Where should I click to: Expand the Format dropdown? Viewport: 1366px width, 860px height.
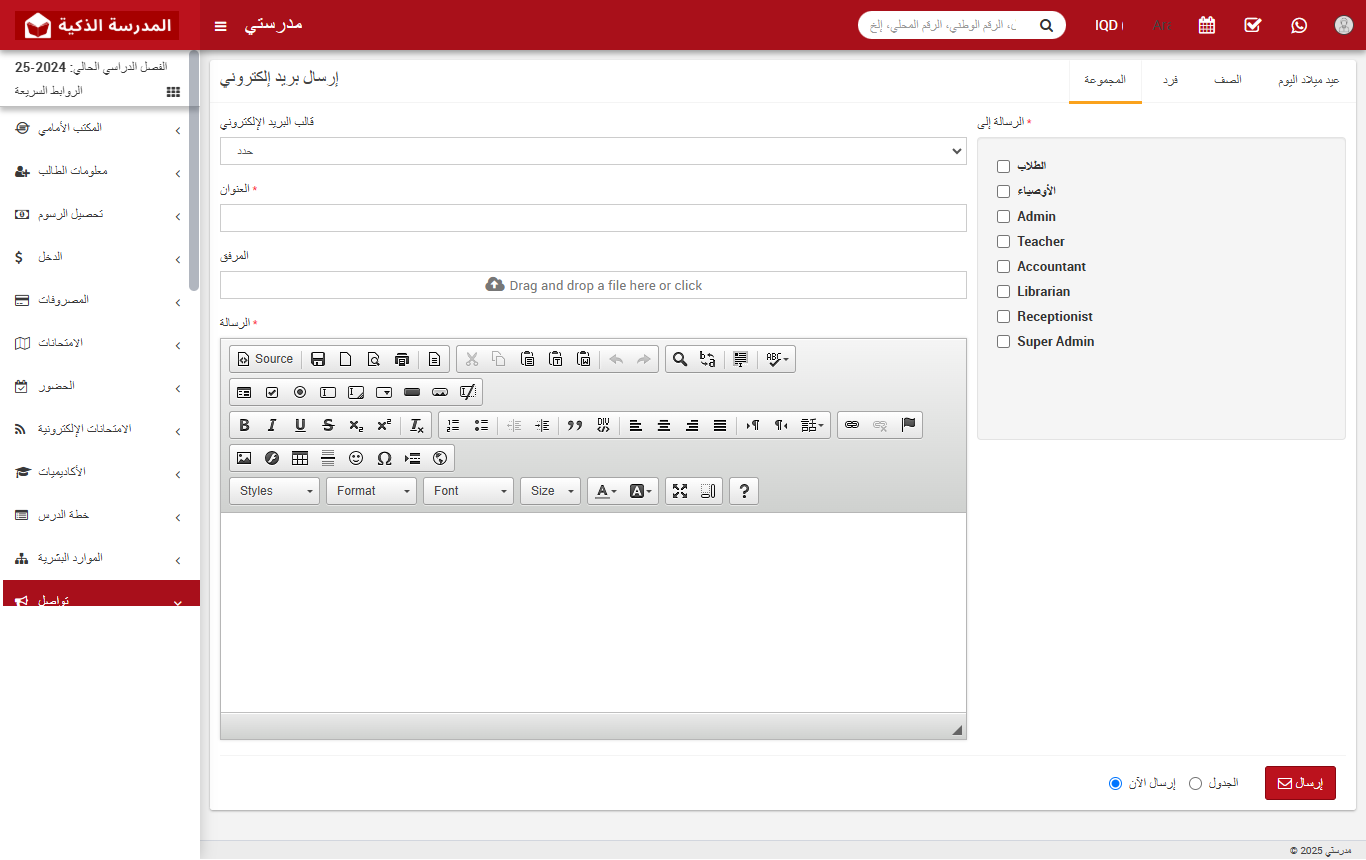tap(371, 491)
